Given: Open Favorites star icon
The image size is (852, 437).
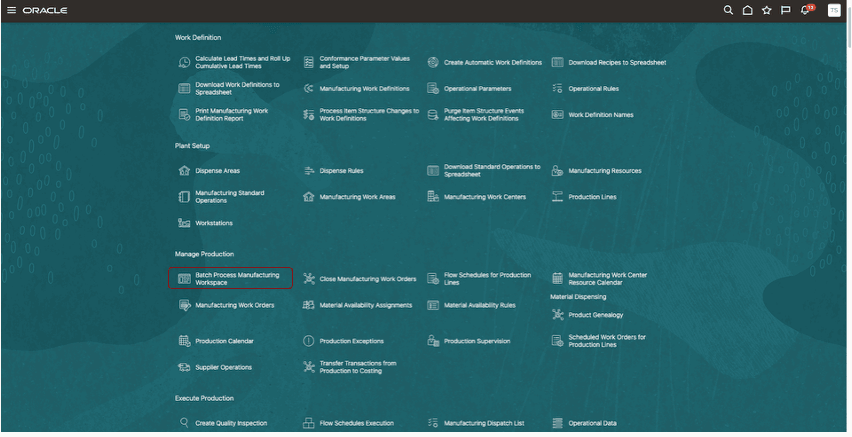Looking at the screenshot, I should (767, 10).
